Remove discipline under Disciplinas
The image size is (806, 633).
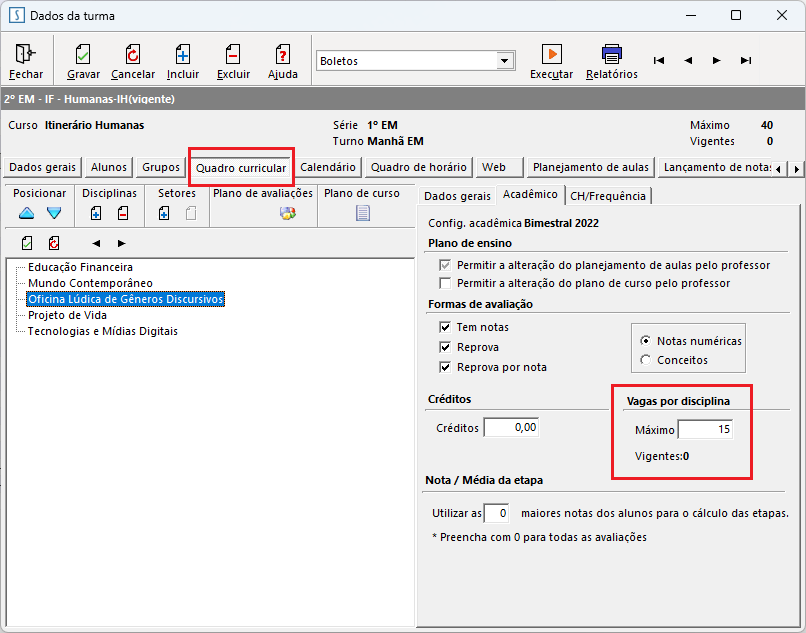(x=123, y=213)
